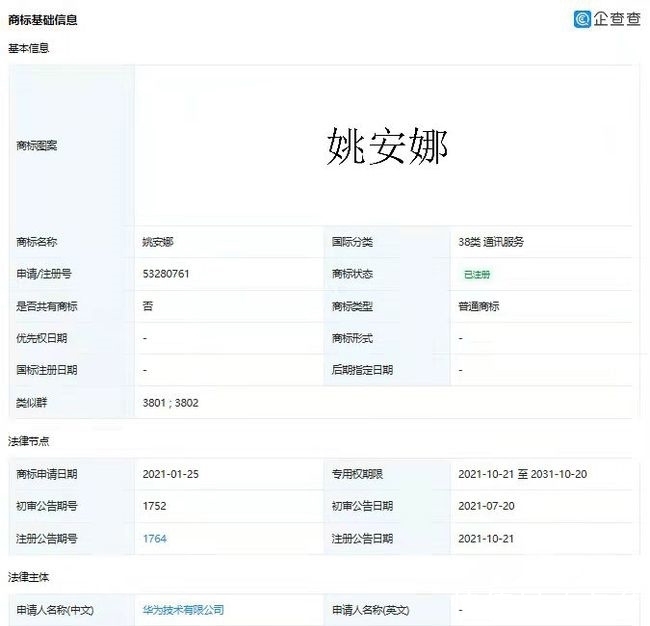
Task: Click the 初审公告期号 field label
Action: click(47, 506)
